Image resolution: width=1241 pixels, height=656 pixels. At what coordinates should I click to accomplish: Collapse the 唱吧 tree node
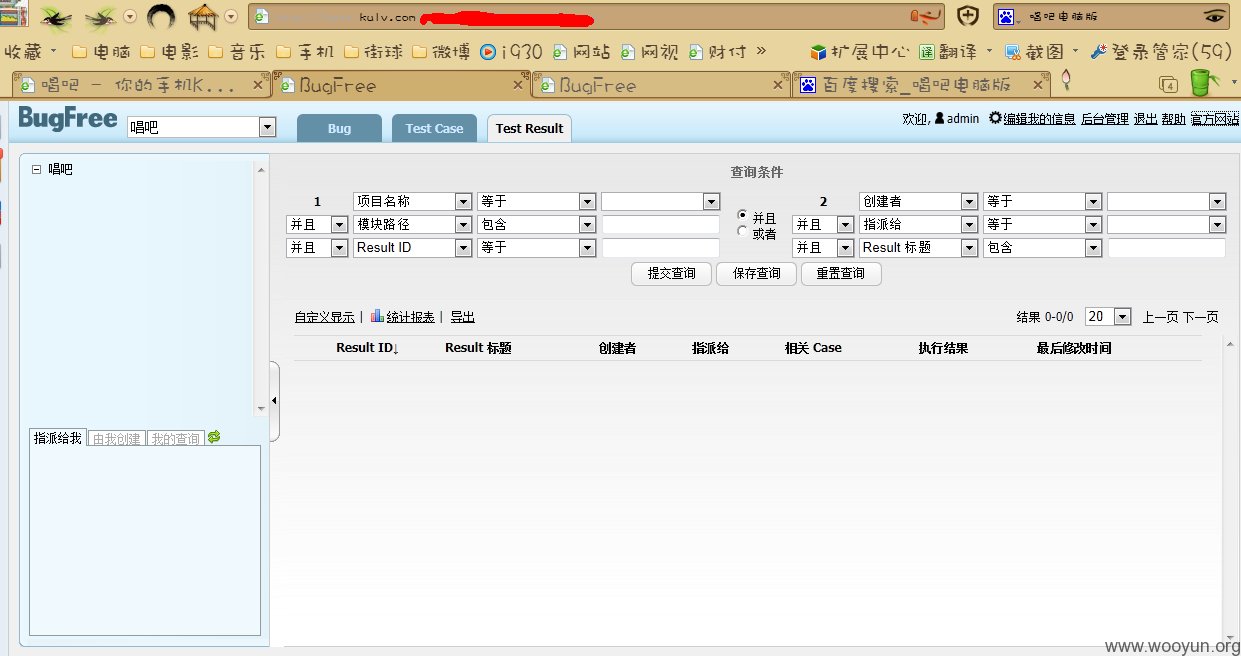pos(37,169)
